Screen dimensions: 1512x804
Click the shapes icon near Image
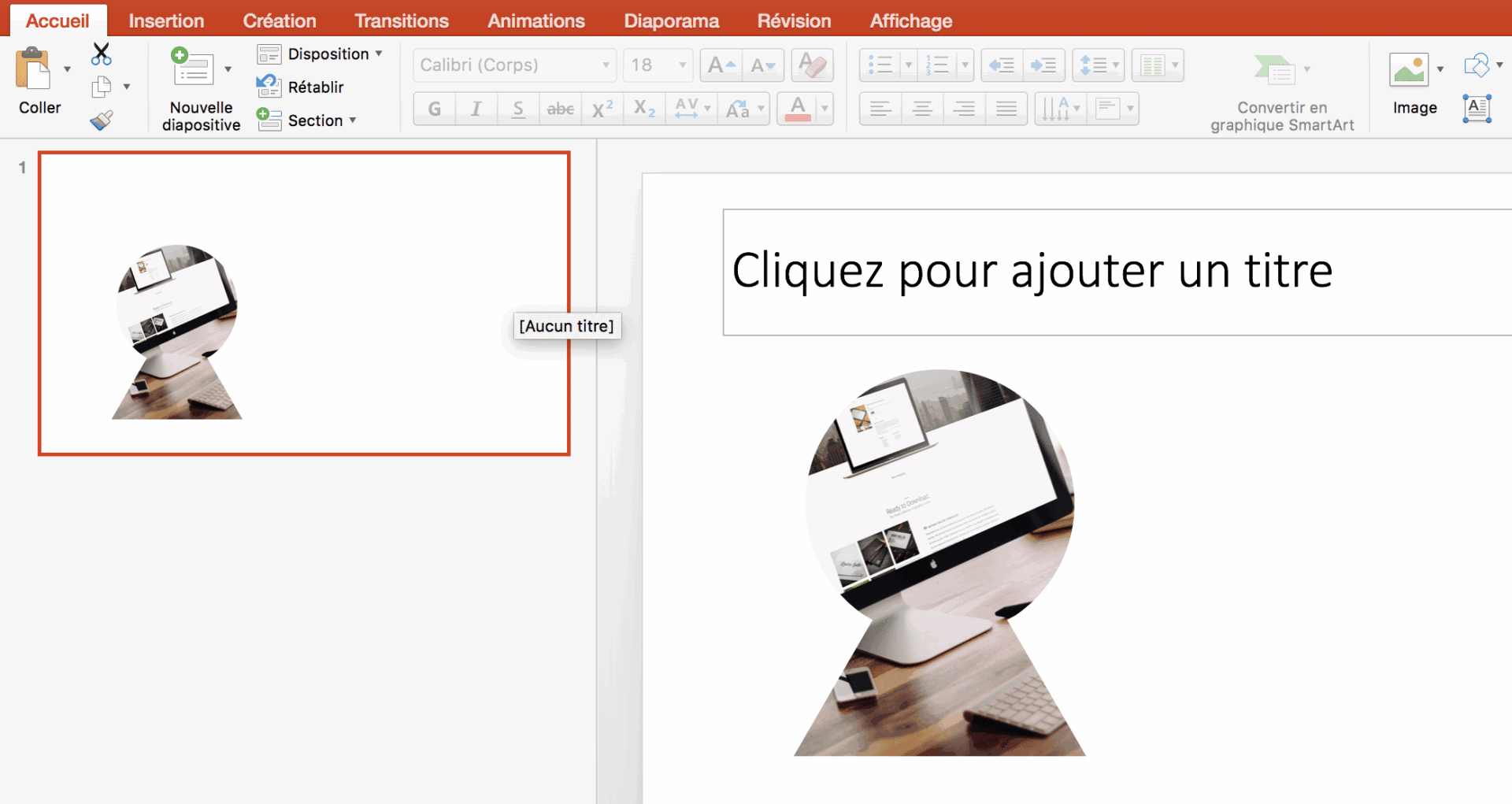(x=1477, y=65)
